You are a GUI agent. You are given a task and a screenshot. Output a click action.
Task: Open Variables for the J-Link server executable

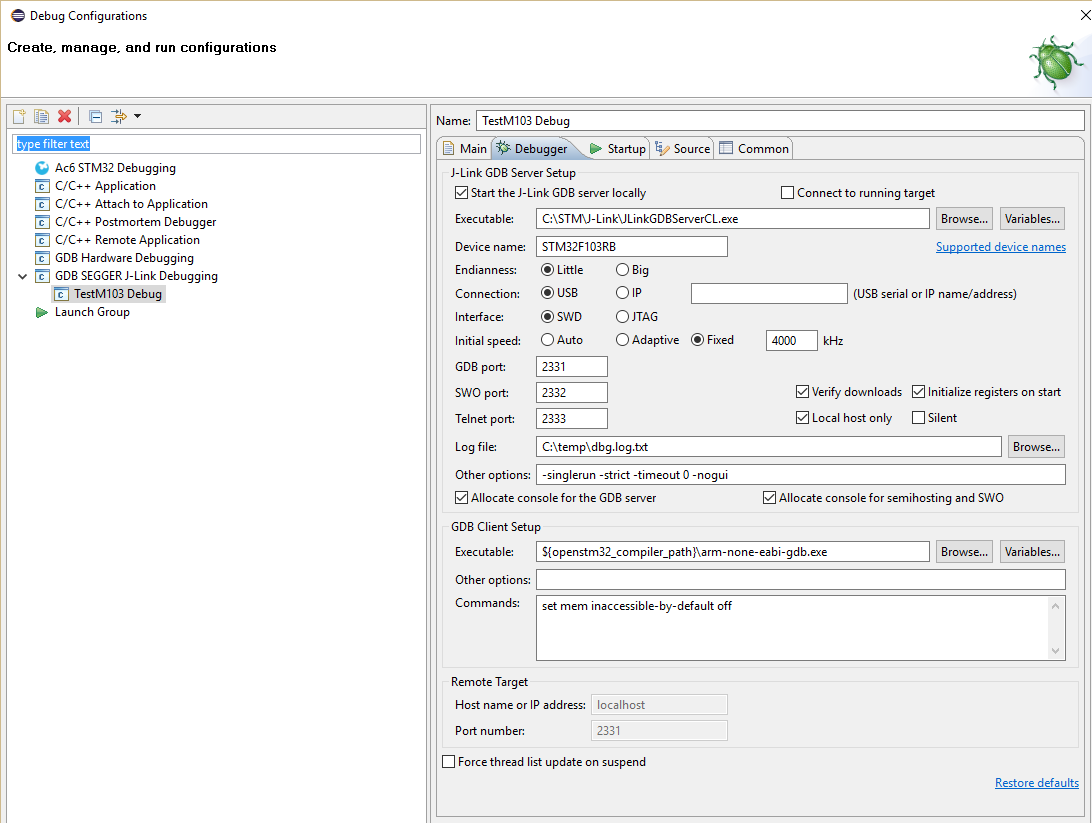pyautogui.click(x=1032, y=219)
